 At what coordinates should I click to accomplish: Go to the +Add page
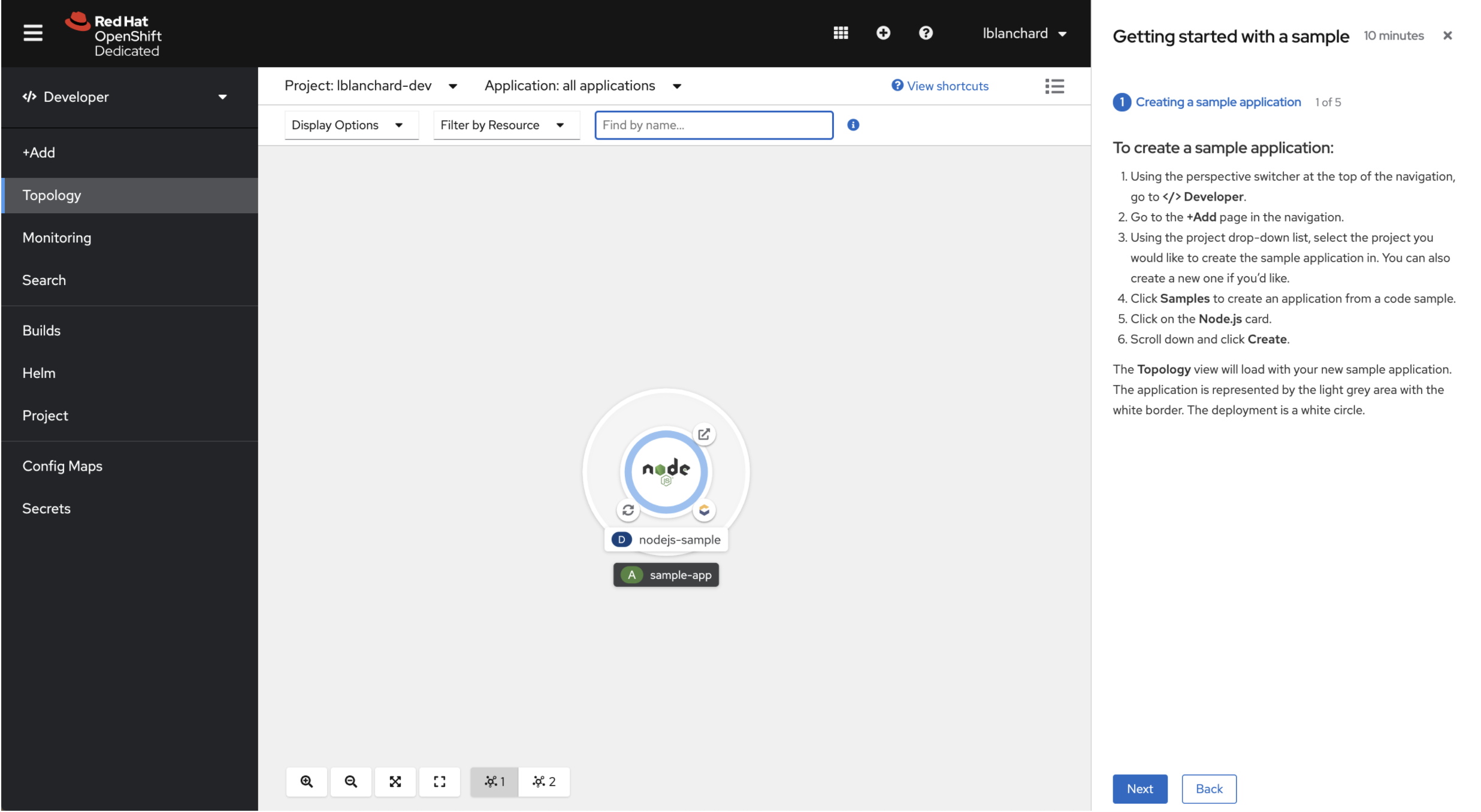[x=129, y=153]
